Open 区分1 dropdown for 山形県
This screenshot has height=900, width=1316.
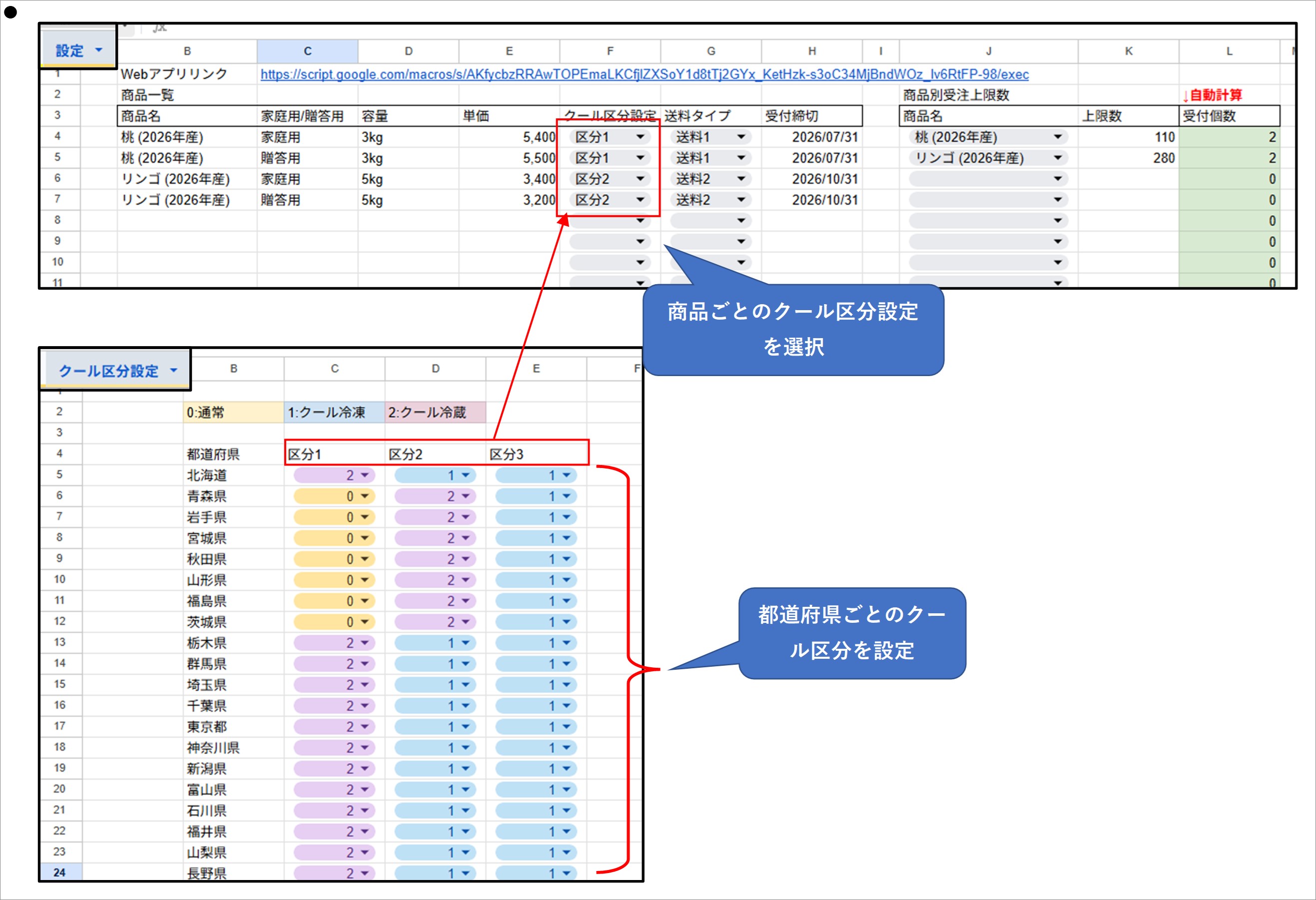click(334, 580)
